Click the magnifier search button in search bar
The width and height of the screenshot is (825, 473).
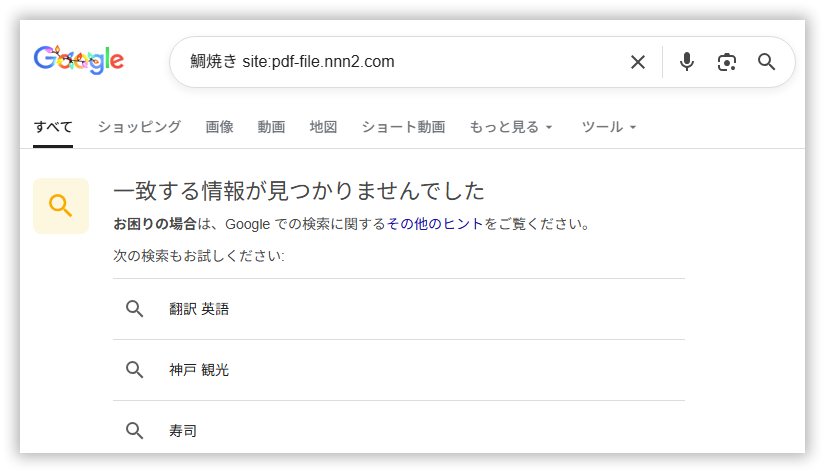tap(767, 62)
